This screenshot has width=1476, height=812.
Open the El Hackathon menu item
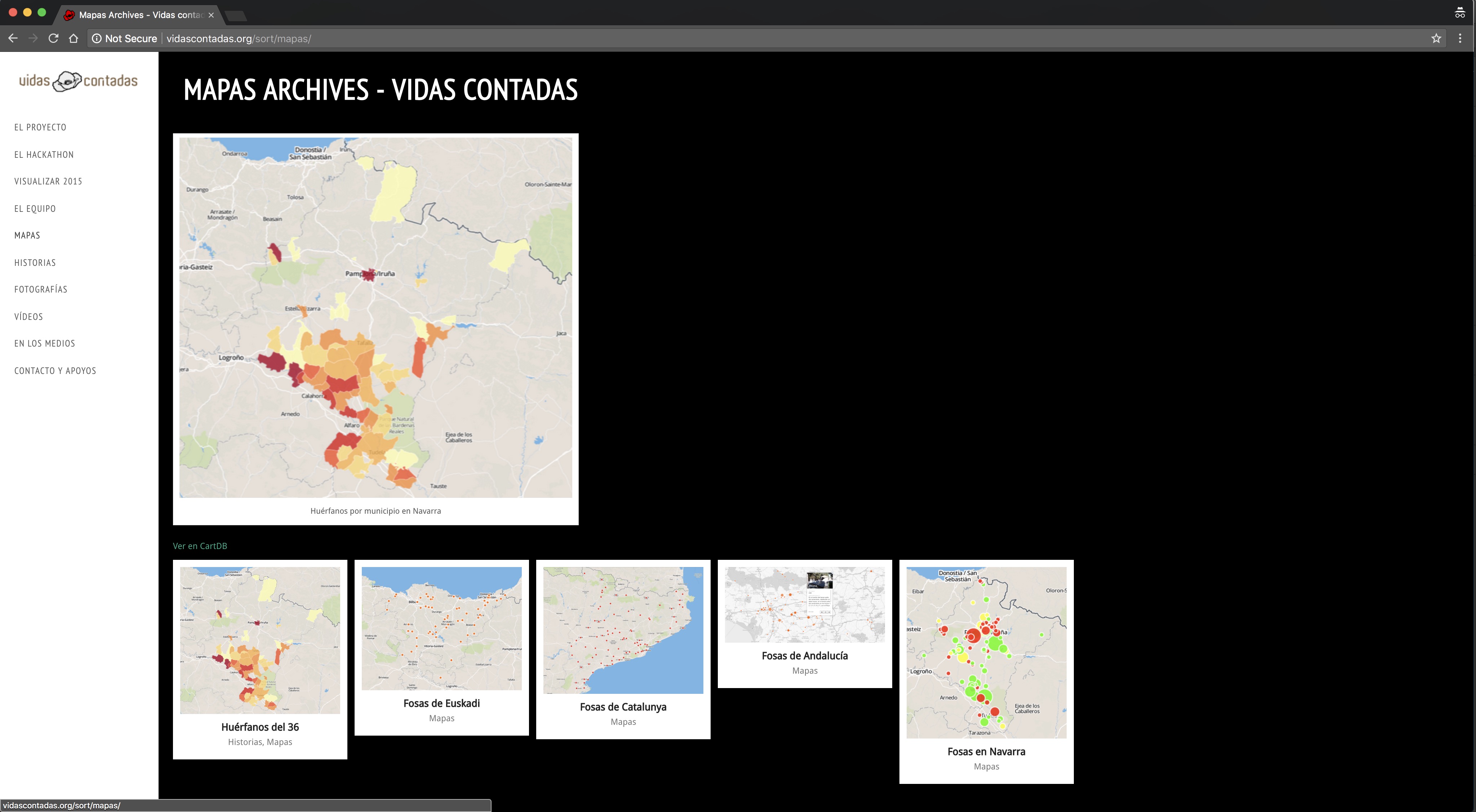44,155
